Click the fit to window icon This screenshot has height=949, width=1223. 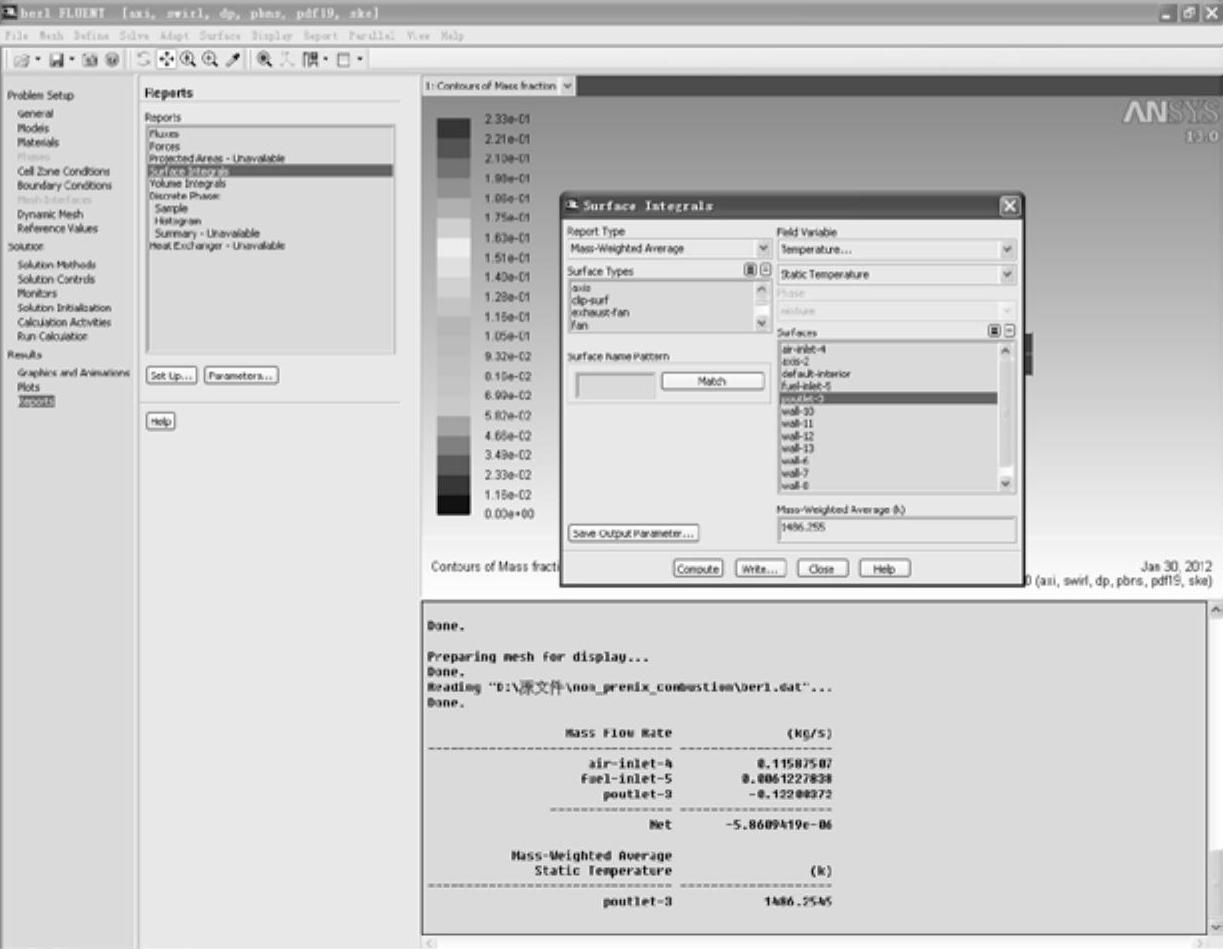point(264,59)
